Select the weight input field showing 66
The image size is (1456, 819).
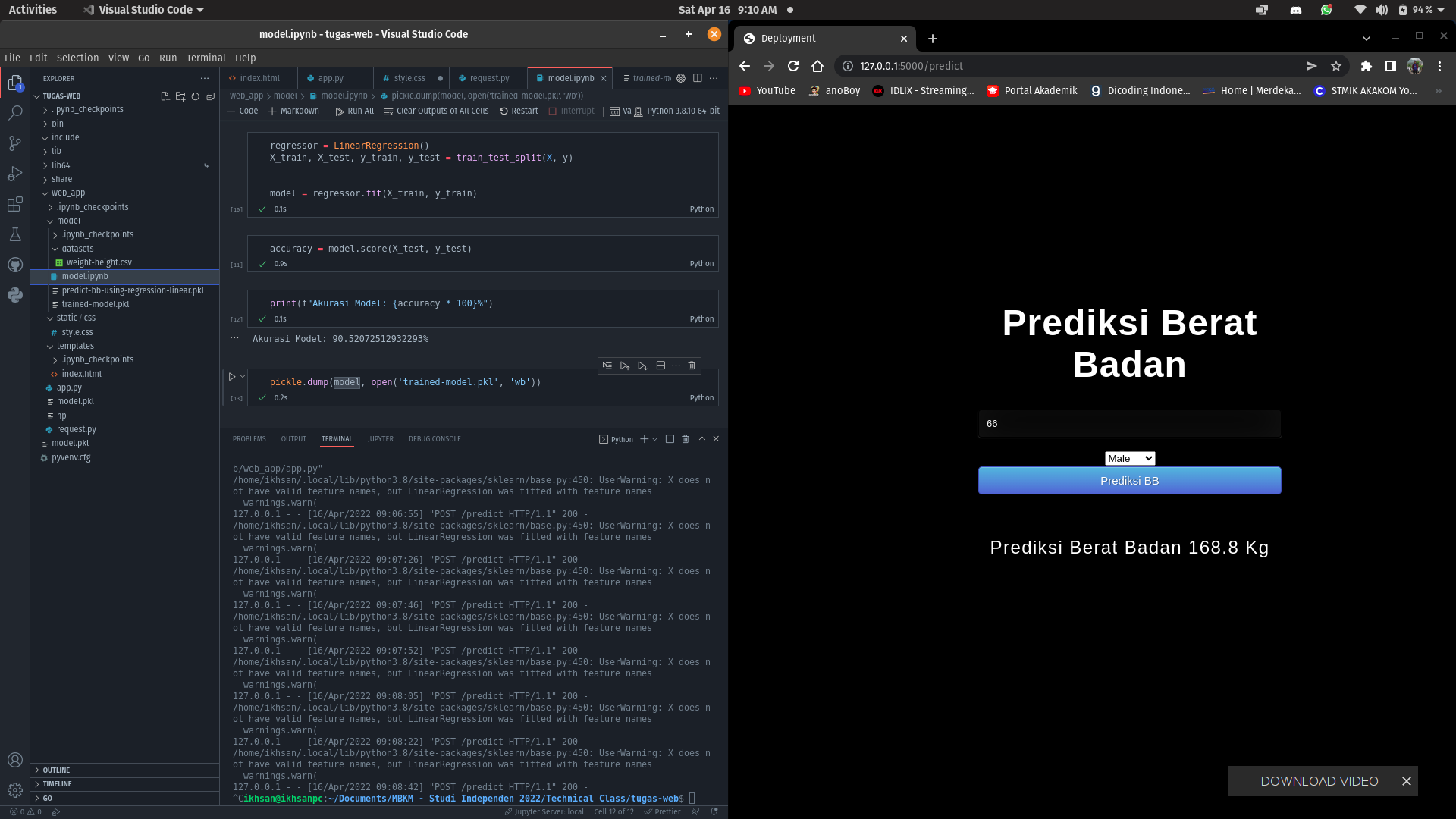pos(1129,424)
